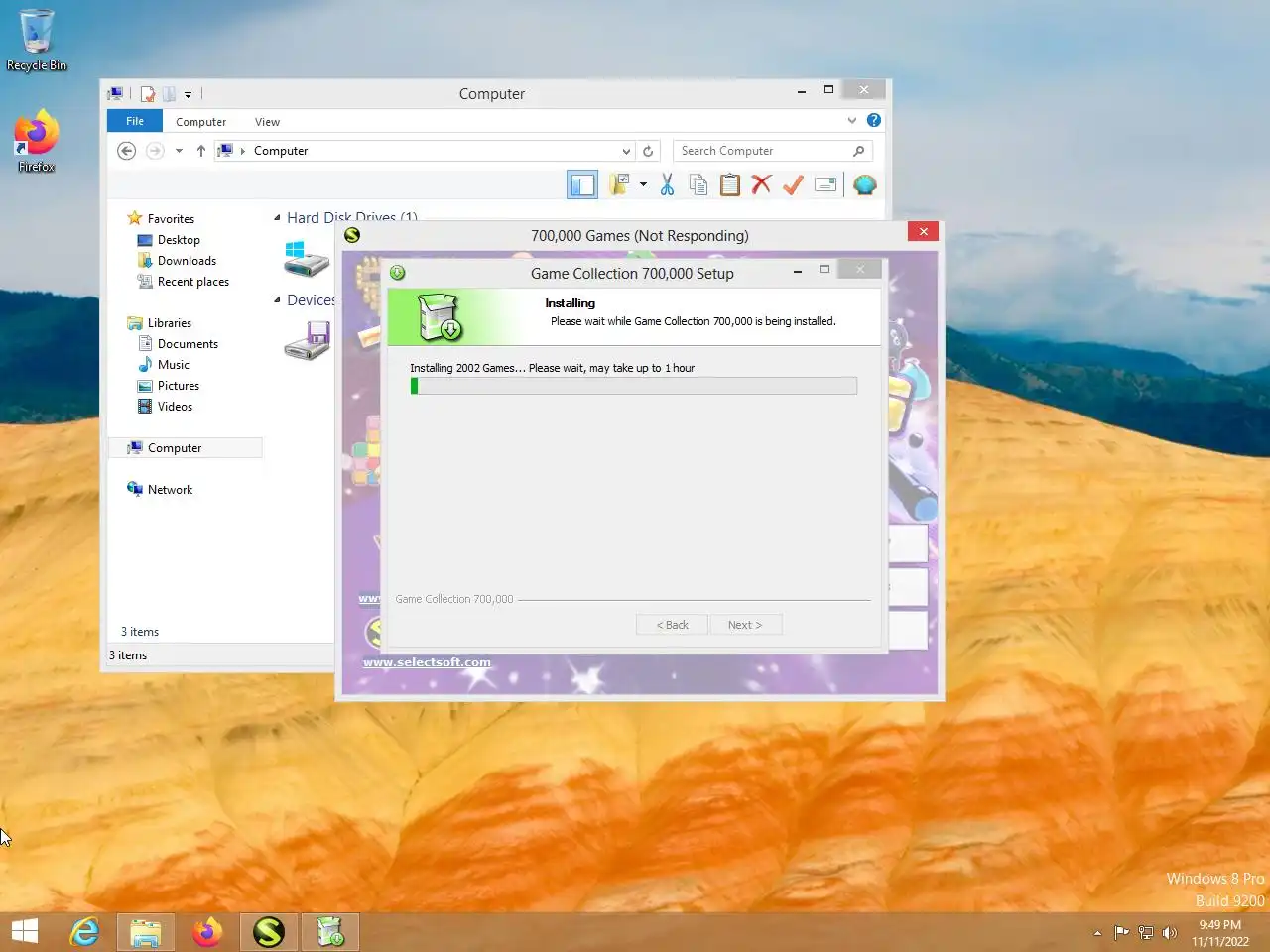This screenshot has width=1270, height=952.
Task: Click the Next button in setup dialog
Action: click(745, 625)
